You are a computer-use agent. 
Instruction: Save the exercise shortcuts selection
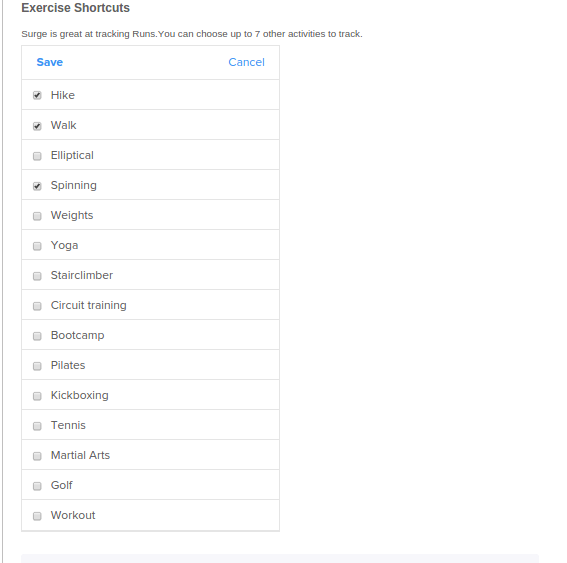click(x=50, y=62)
